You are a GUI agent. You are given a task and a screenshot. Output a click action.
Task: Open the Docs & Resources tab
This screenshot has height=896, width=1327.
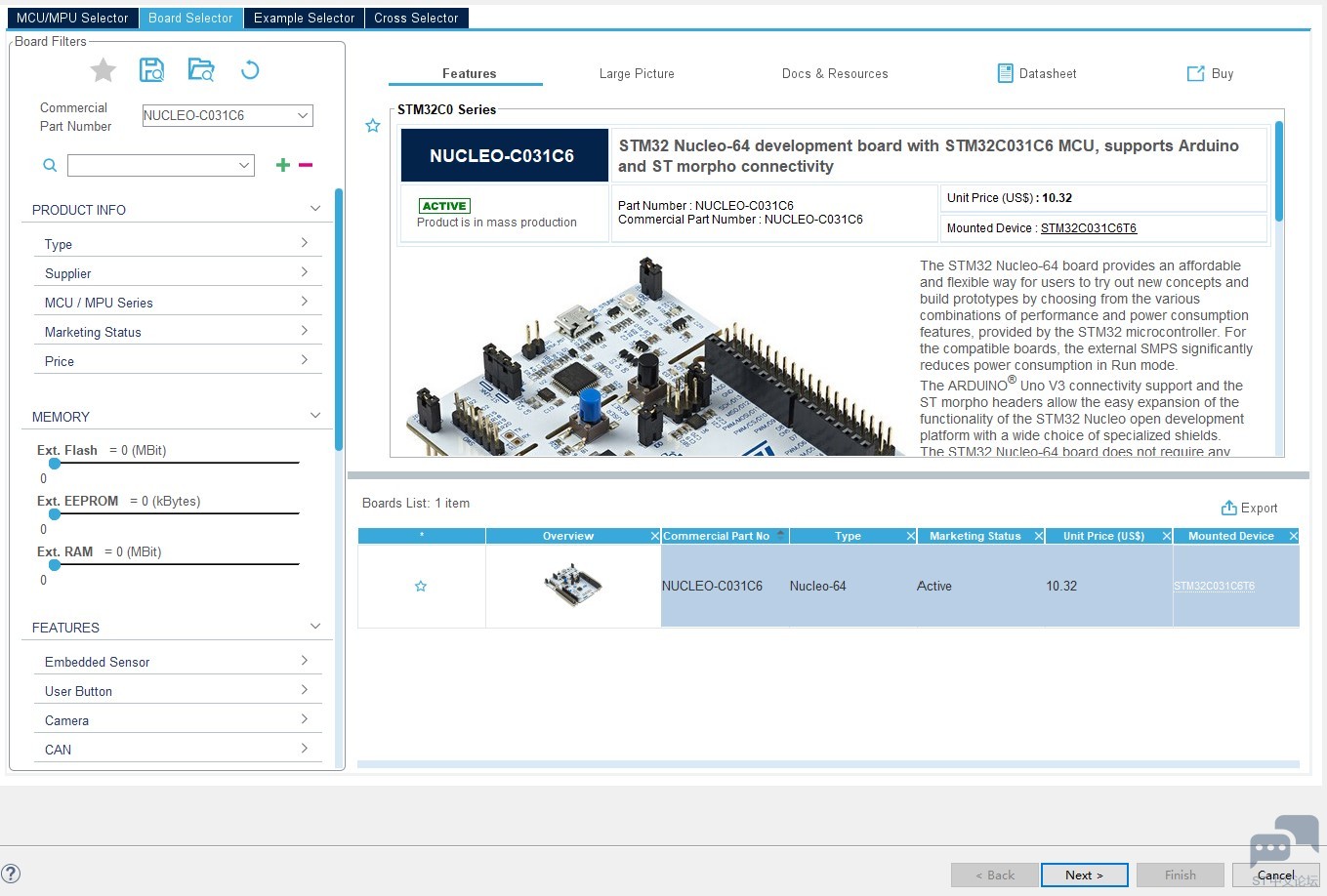click(x=835, y=73)
